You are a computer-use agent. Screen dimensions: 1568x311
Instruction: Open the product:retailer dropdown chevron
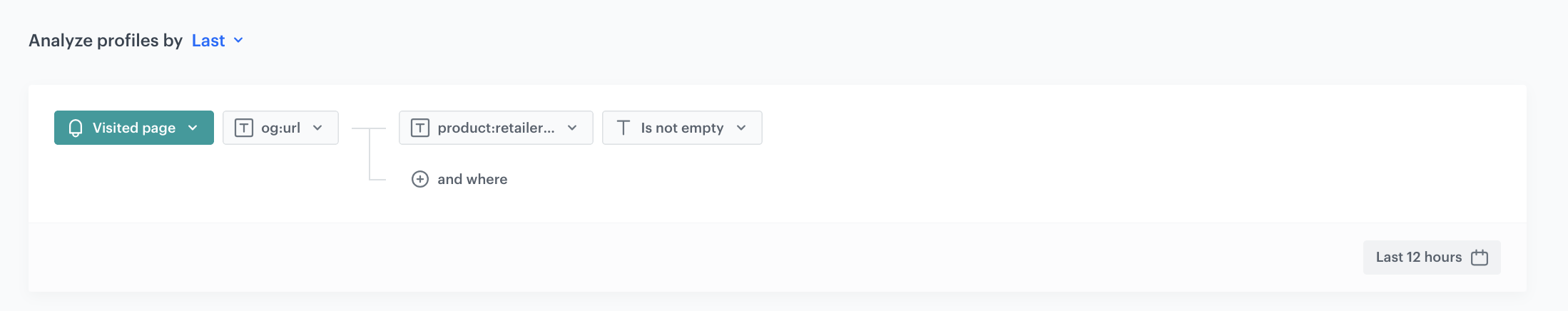click(x=572, y=128)
